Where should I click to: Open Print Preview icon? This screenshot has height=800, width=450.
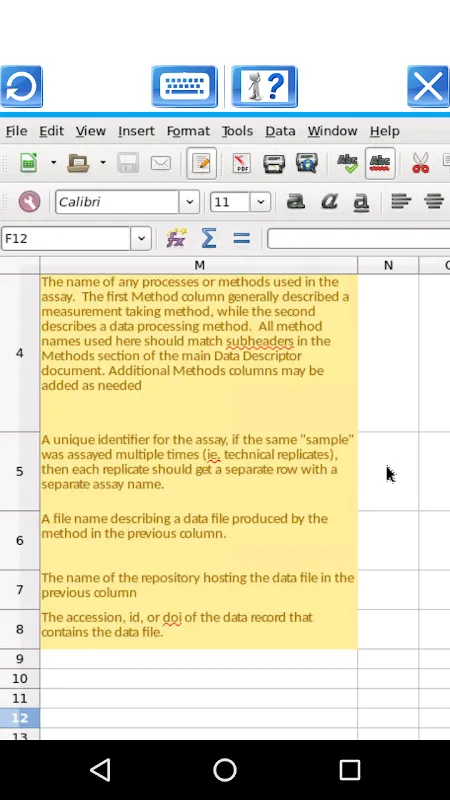(307, 163)
